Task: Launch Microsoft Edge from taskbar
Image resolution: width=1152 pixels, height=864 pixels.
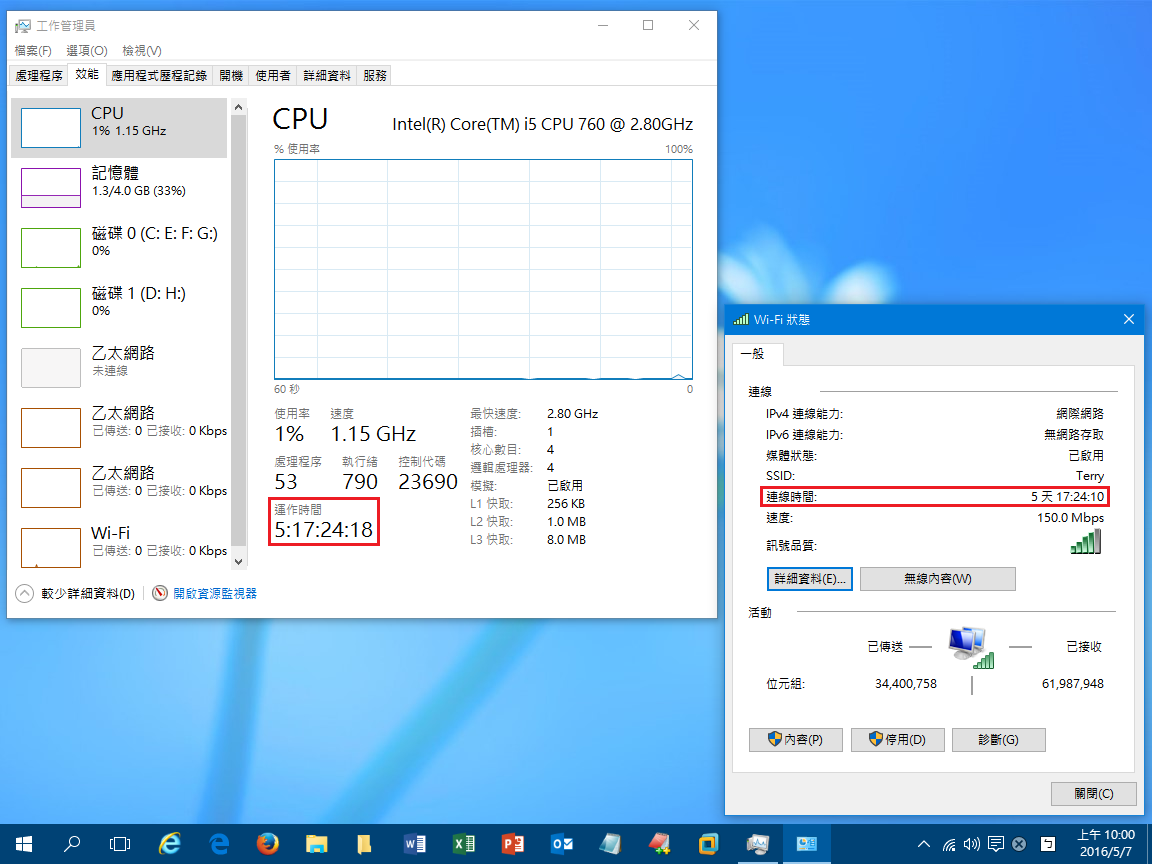Action: click(219, 844)
